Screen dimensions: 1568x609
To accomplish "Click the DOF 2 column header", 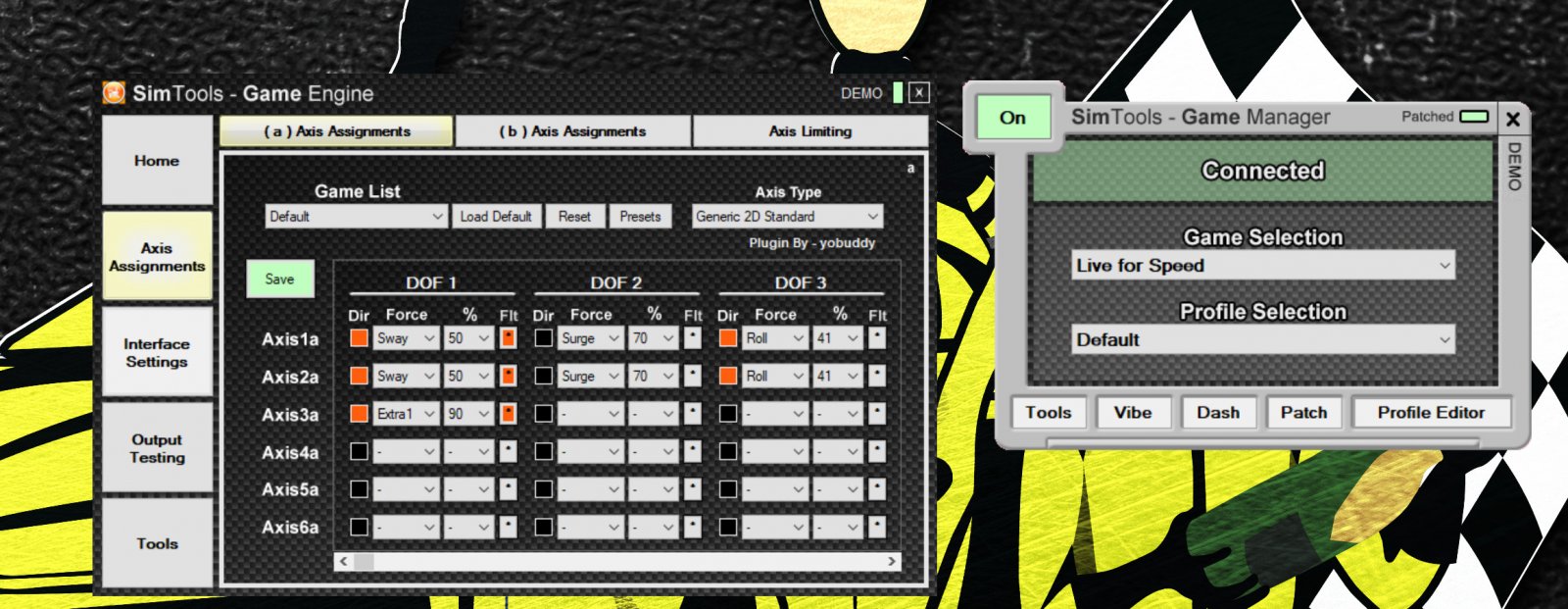I will tap(615, 282).
